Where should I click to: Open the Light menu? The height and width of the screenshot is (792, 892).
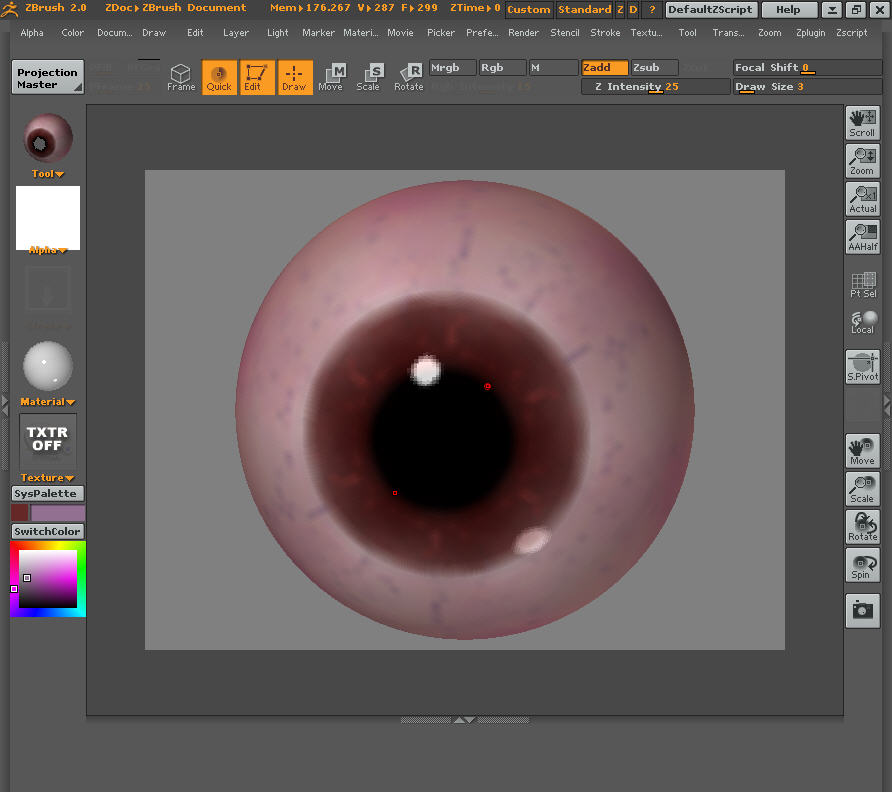pos(278,33)
